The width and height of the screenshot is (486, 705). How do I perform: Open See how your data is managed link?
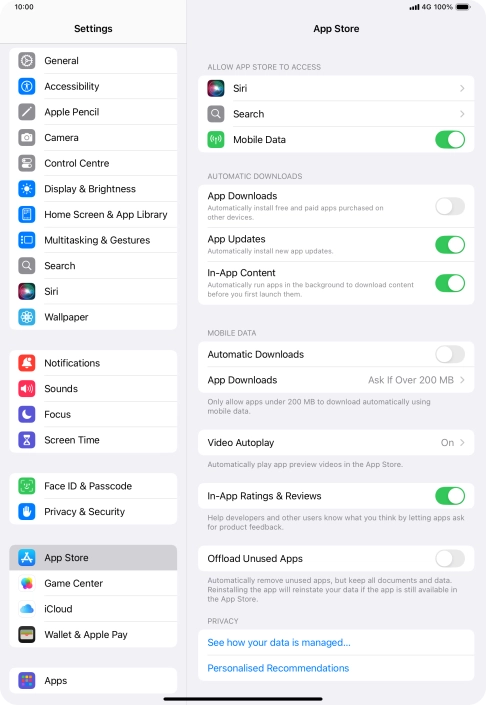tap(279, 643)
